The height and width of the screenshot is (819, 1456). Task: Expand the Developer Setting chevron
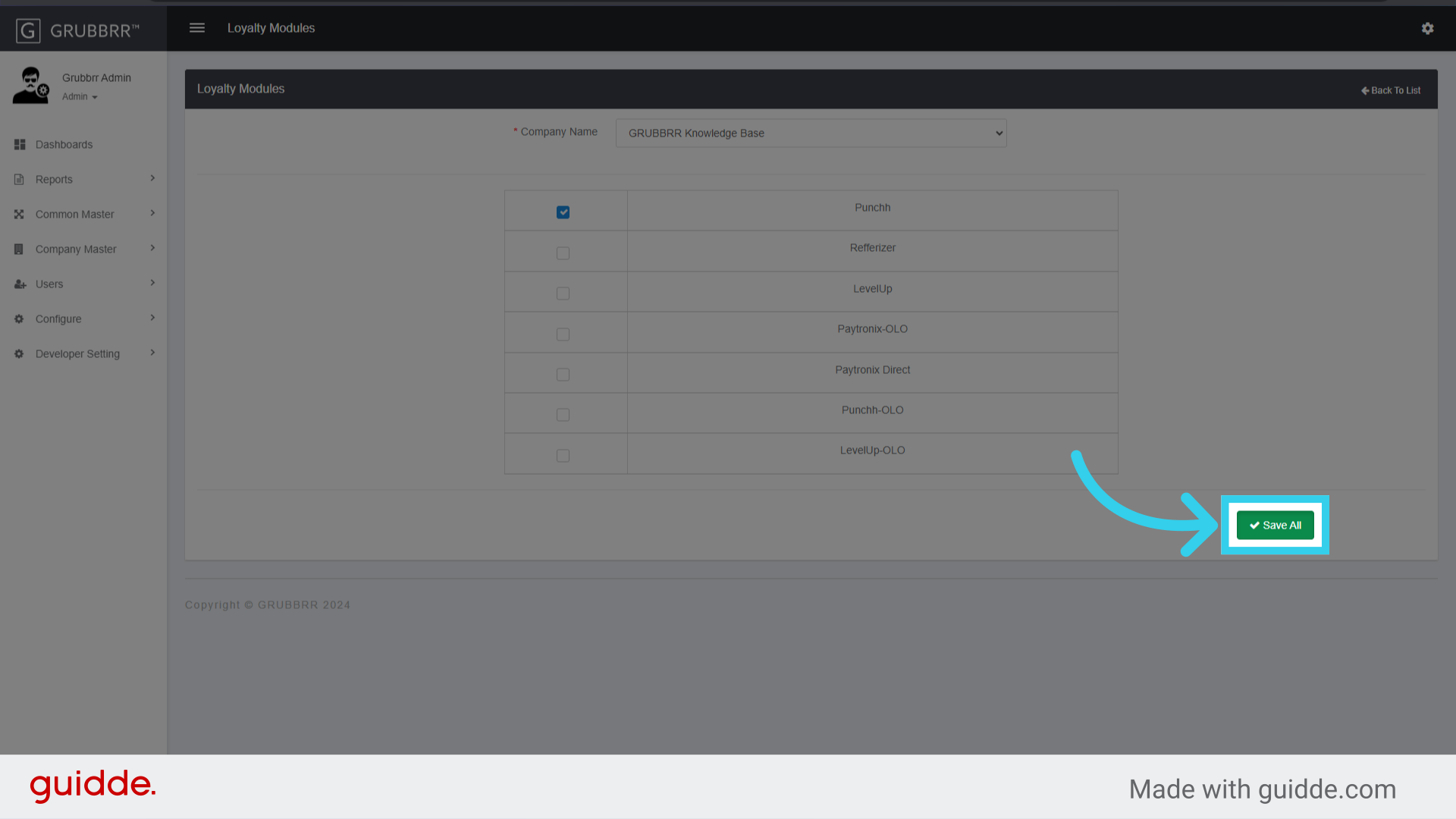(x=152, y=353)
